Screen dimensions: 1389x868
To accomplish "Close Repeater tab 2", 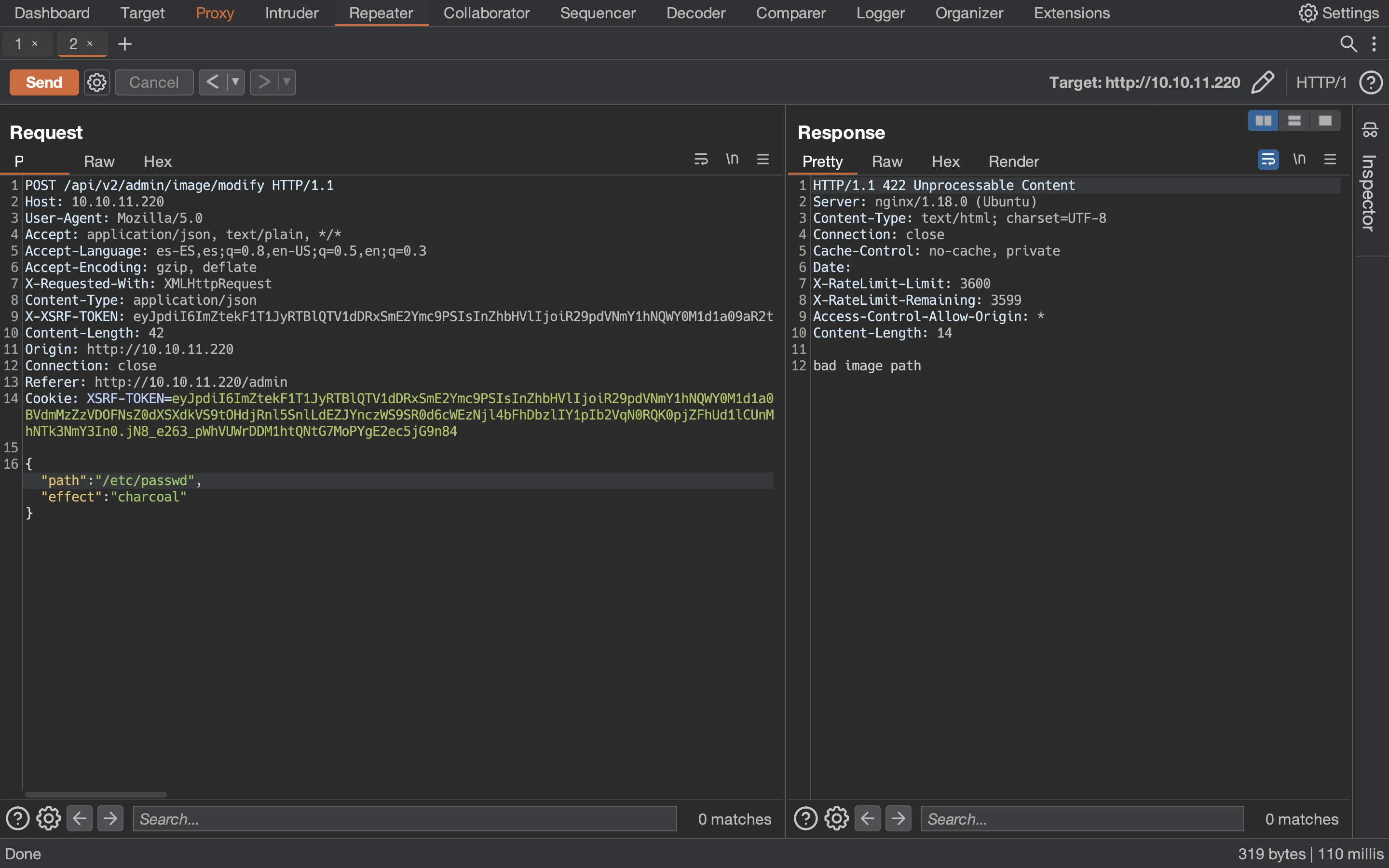I will pyautogui.click(x=90, y=43).
